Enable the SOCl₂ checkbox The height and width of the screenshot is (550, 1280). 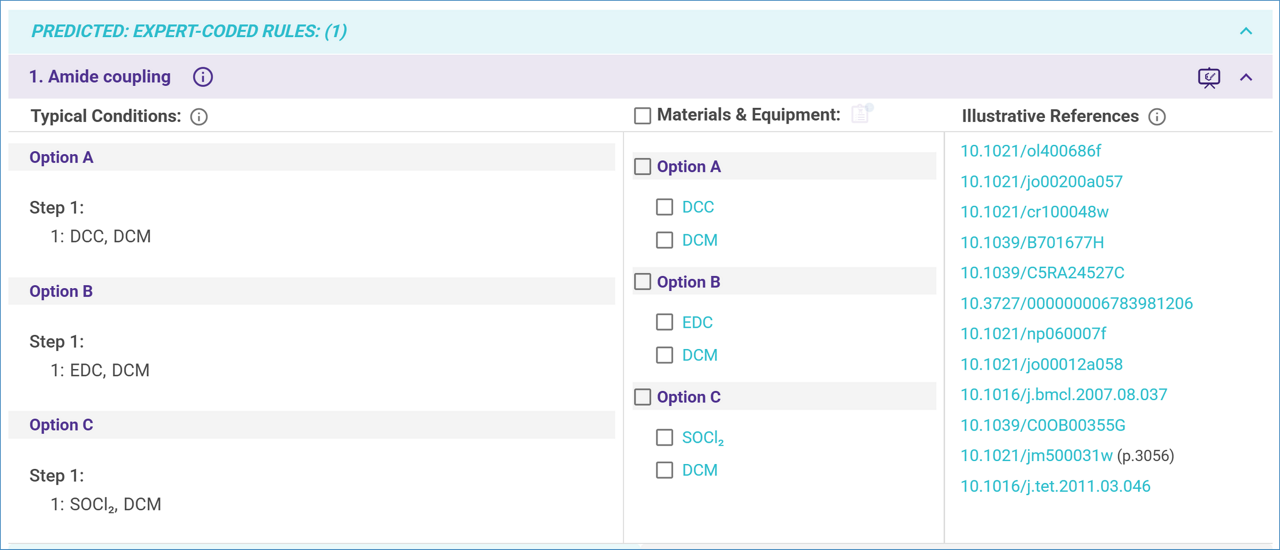(x=664, y=437)
